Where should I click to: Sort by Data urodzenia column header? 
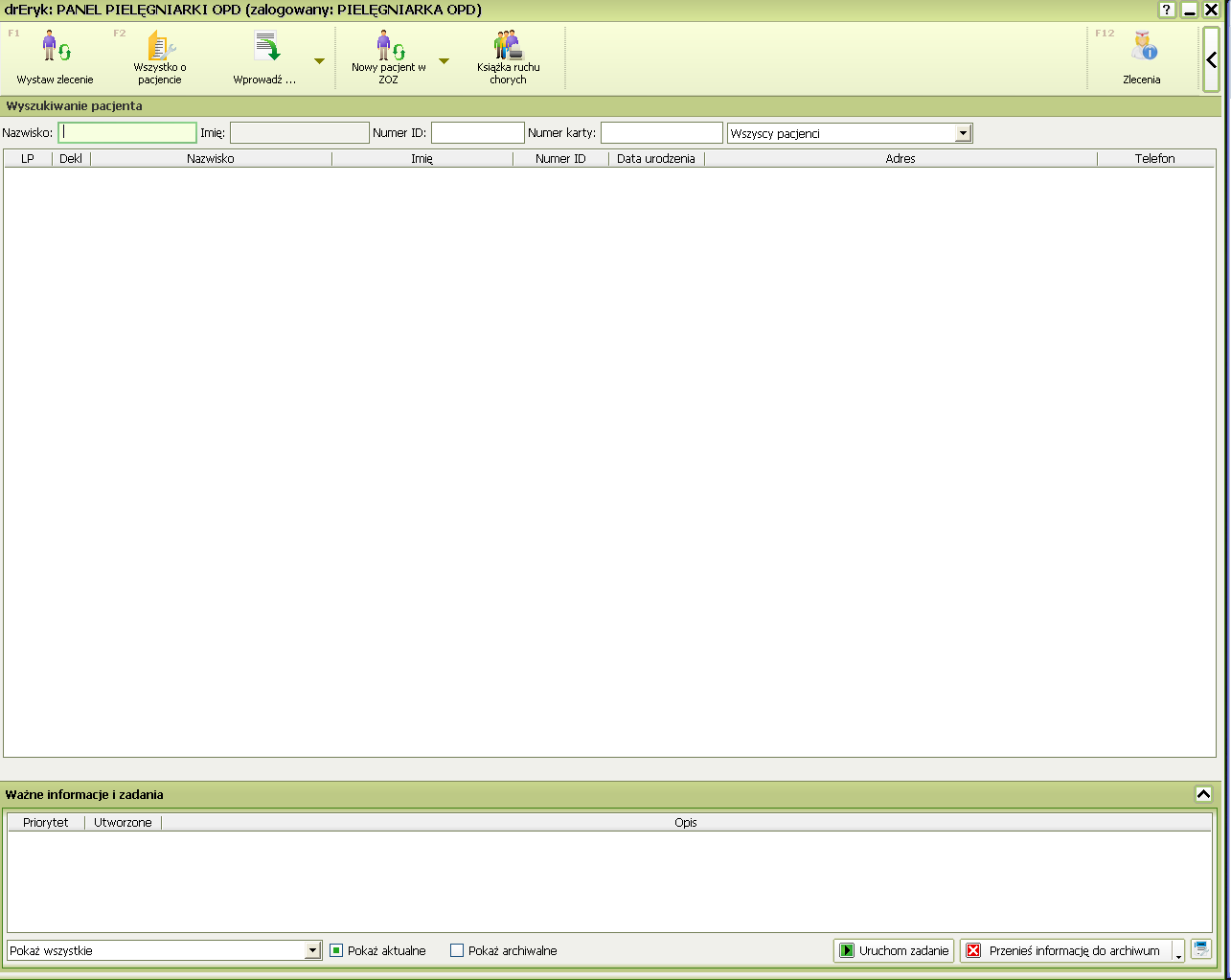[656, 159]
